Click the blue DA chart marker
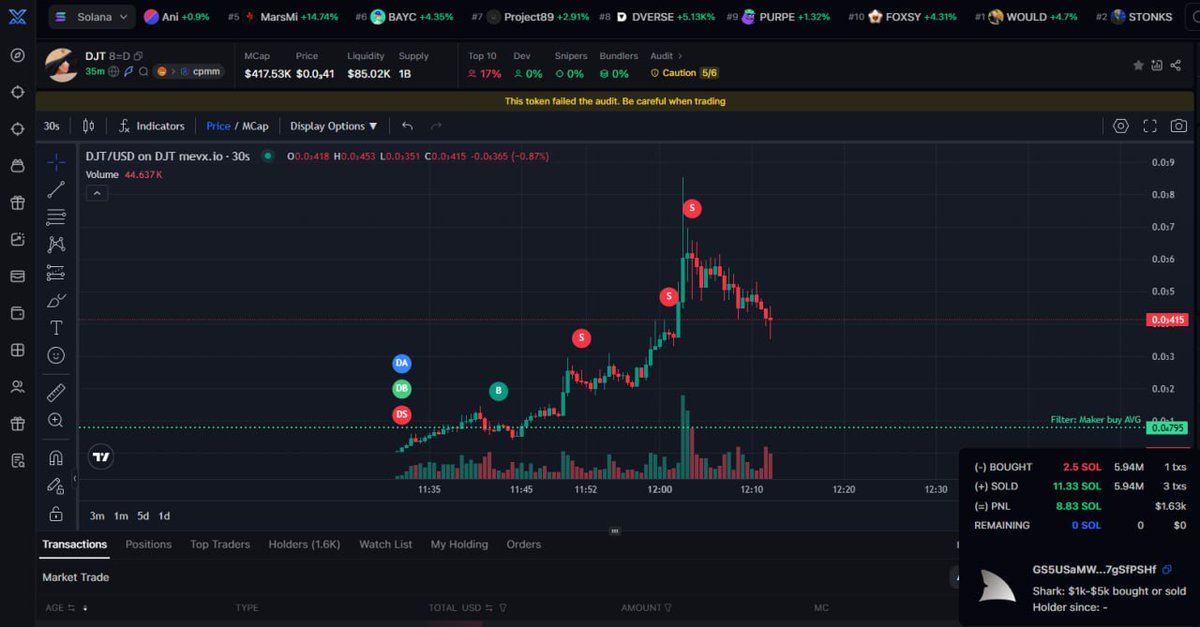 tap(401, 363)
